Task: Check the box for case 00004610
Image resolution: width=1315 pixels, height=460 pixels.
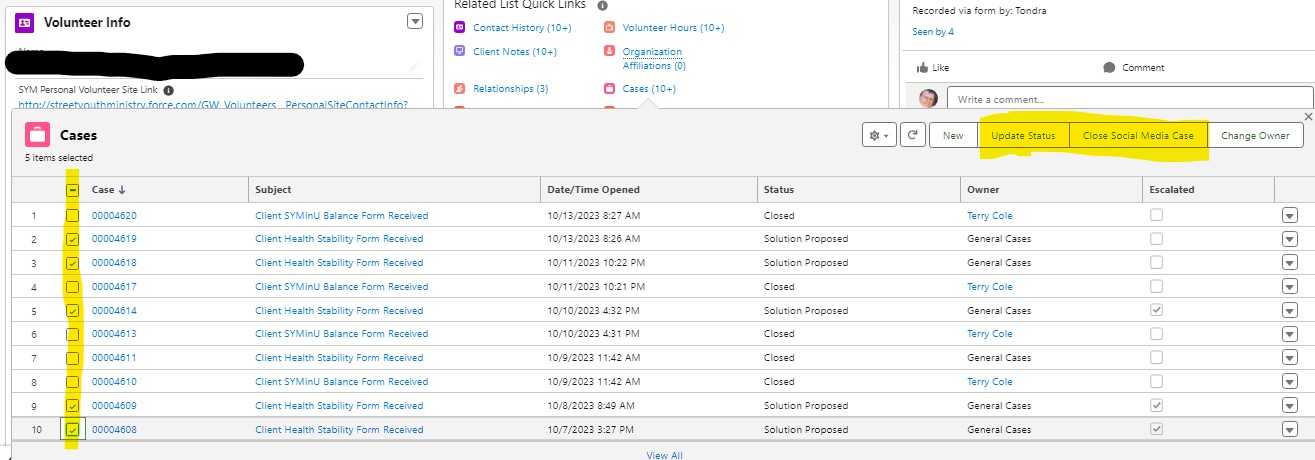Action: pyautogui.click(x=72, y=382)
